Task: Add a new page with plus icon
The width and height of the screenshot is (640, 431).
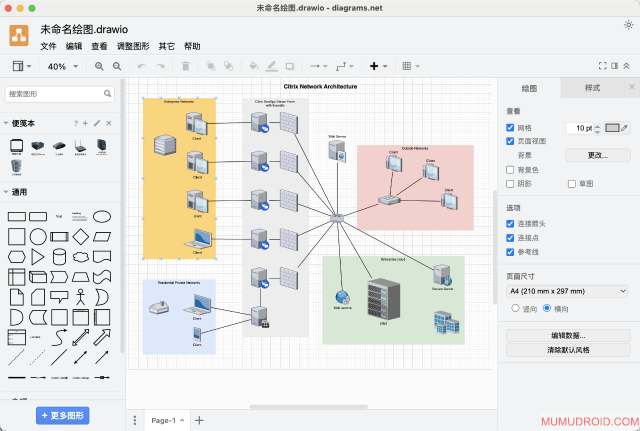Action: click(x=199, y=420)
